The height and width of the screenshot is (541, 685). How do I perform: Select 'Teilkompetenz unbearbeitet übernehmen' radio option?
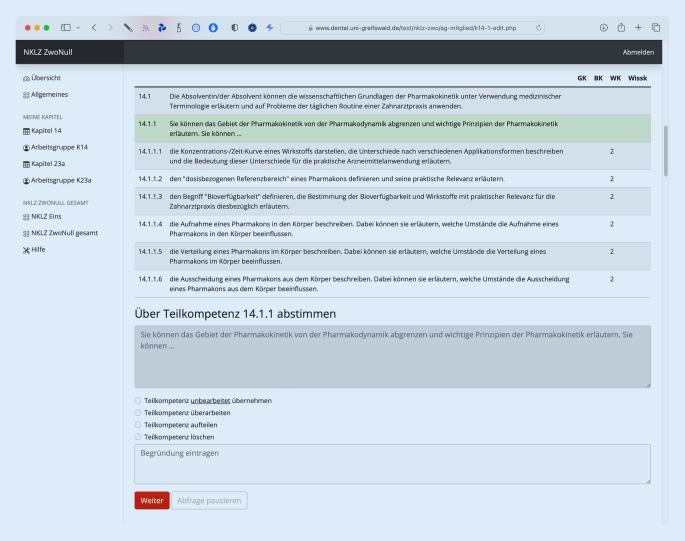[138, 400]
